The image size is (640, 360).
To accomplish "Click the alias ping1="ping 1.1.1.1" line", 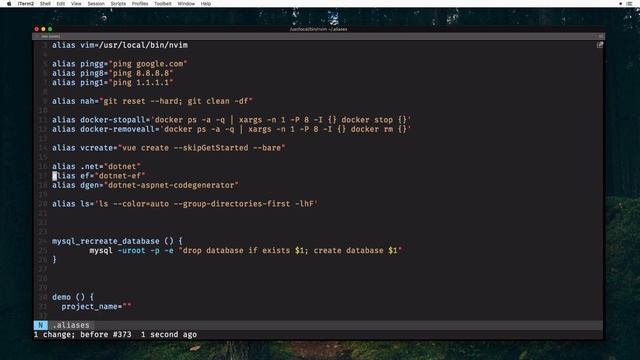I will coord(113,82).
